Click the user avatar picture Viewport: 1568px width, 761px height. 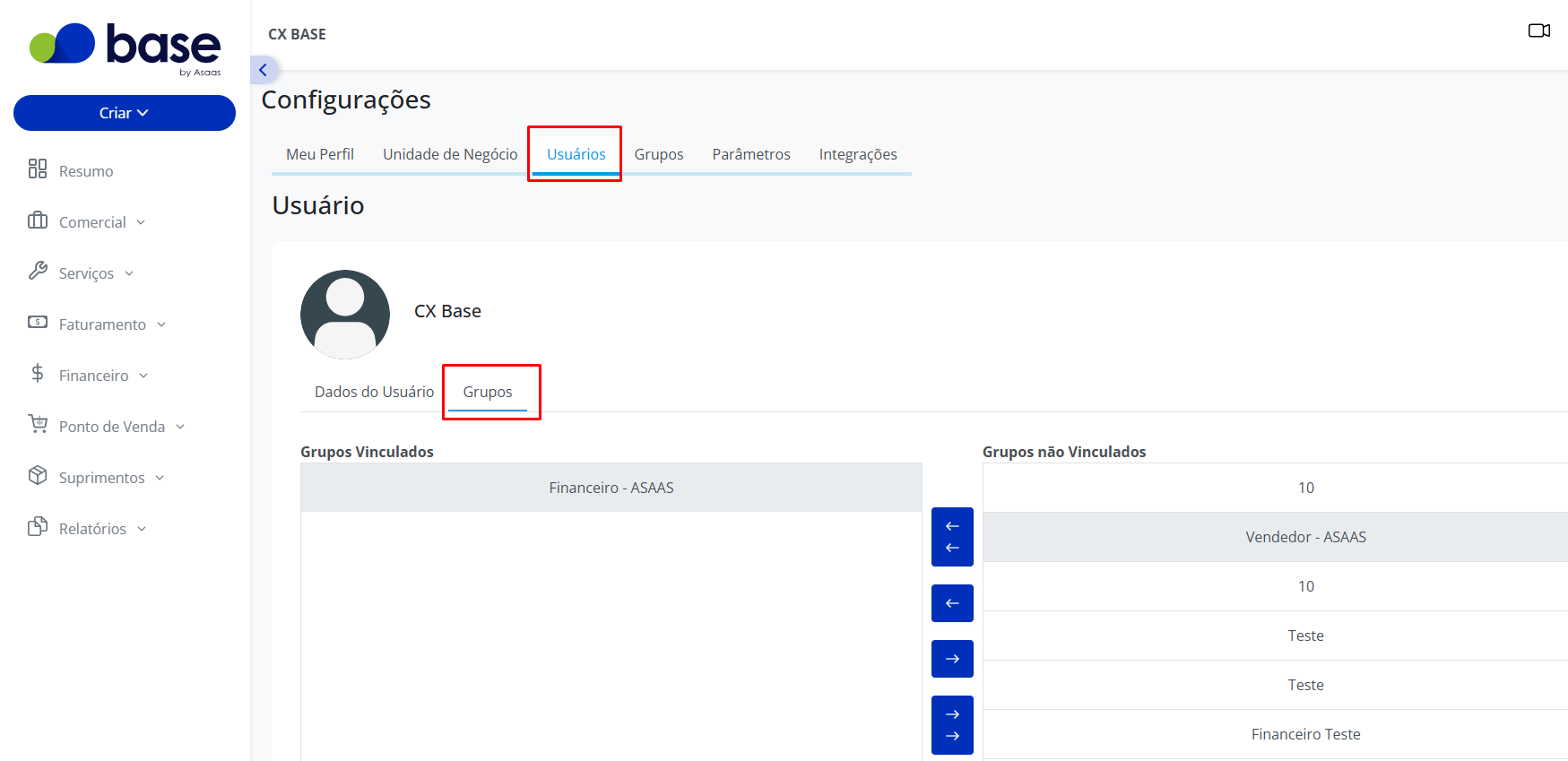point(345,315)
